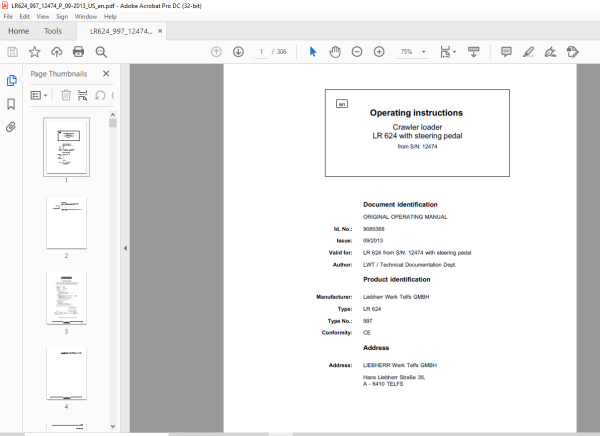Open Page Thumbnails sidebar icon
600x436 pixels.
tap(11, 80)
